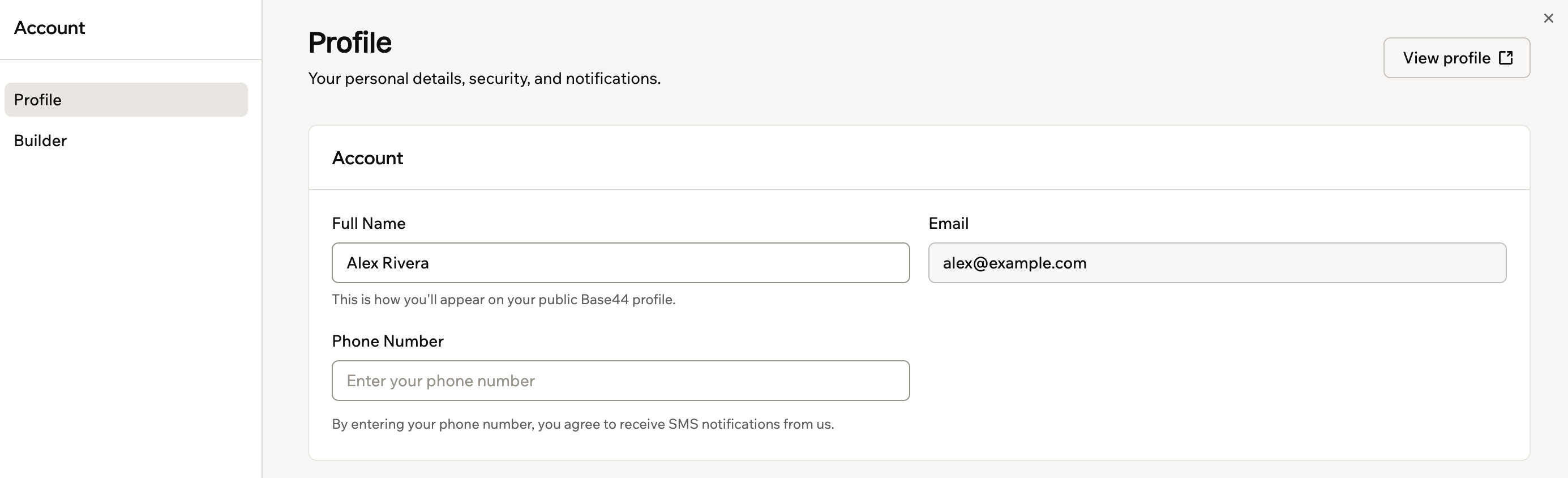
Task: Select Profile in the sidebar
Action: 126,100
